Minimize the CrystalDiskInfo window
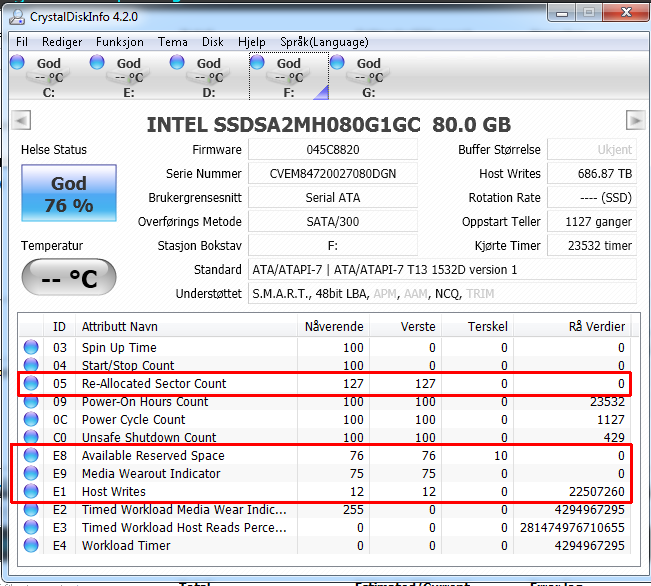The height and width of the screenshot is (586, 651). tap(562, 13)
